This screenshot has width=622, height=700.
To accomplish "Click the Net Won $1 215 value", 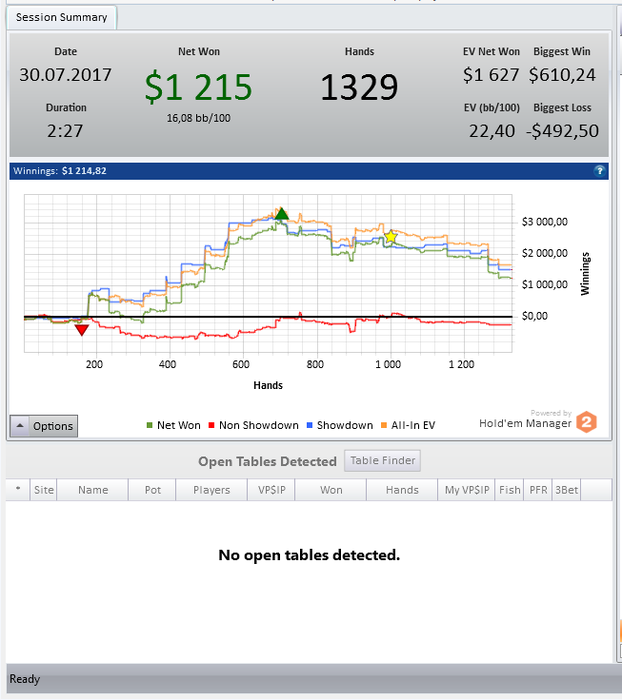I will tap(199, 87).
